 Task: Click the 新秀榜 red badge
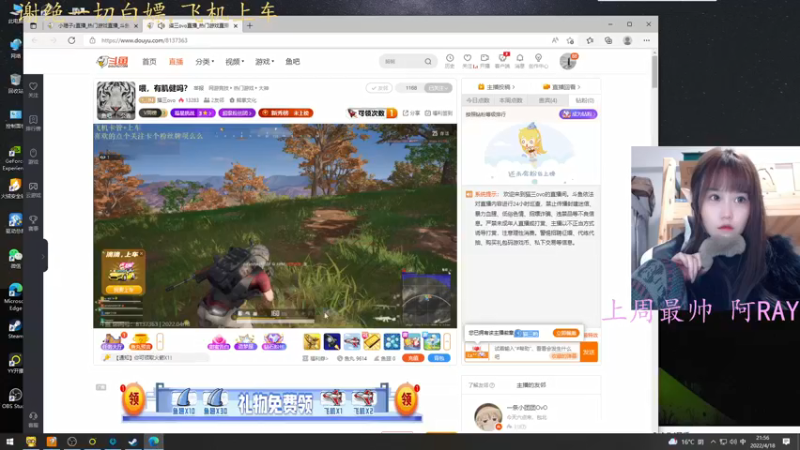tap(286, 113)
